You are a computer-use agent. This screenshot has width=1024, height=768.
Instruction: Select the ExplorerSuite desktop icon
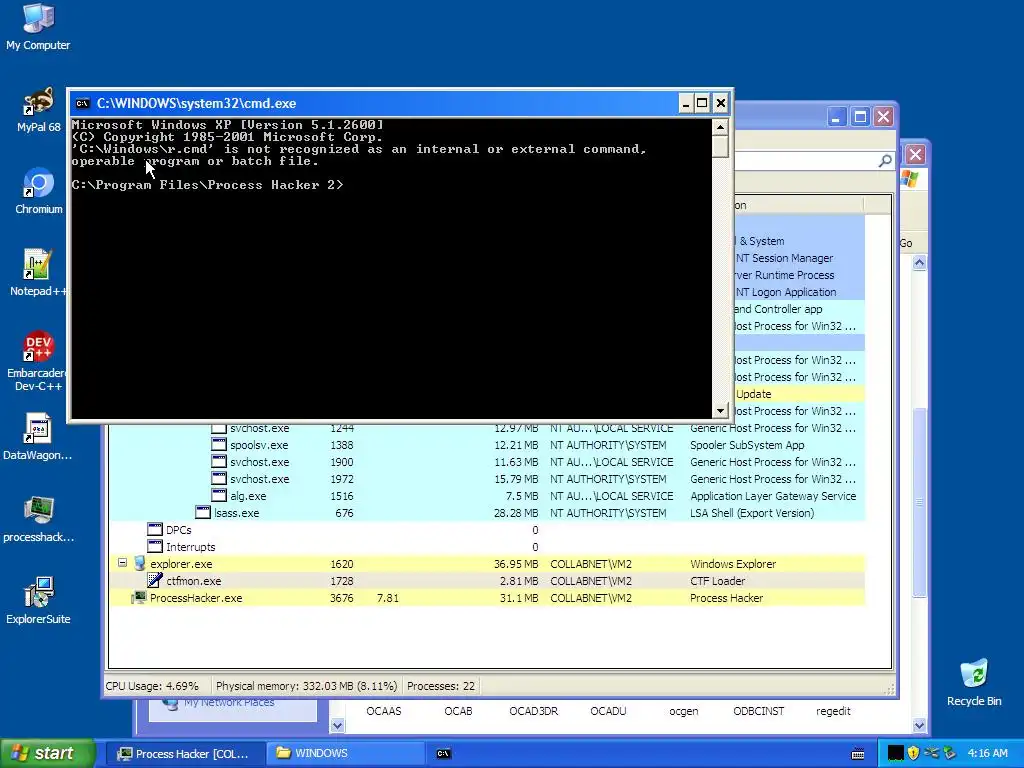(x=38, y=601)
